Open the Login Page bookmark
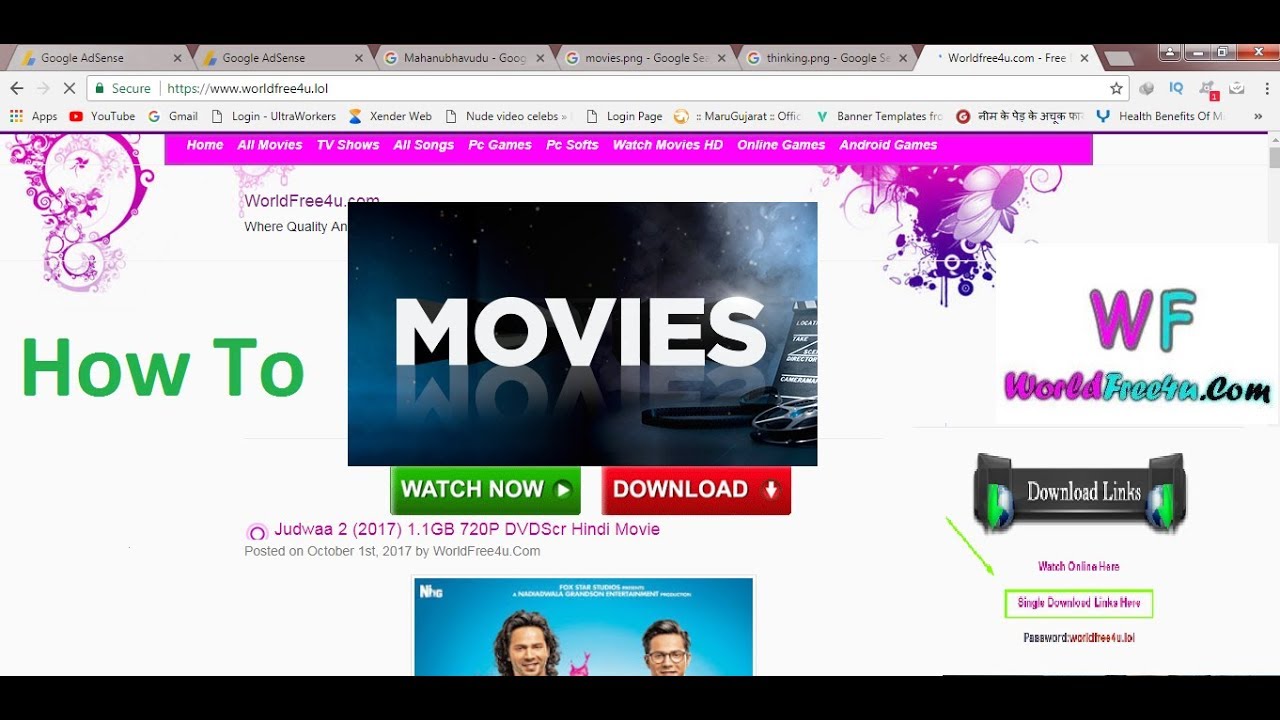Viewport: 1280px width, 720px height. [624, 116]
